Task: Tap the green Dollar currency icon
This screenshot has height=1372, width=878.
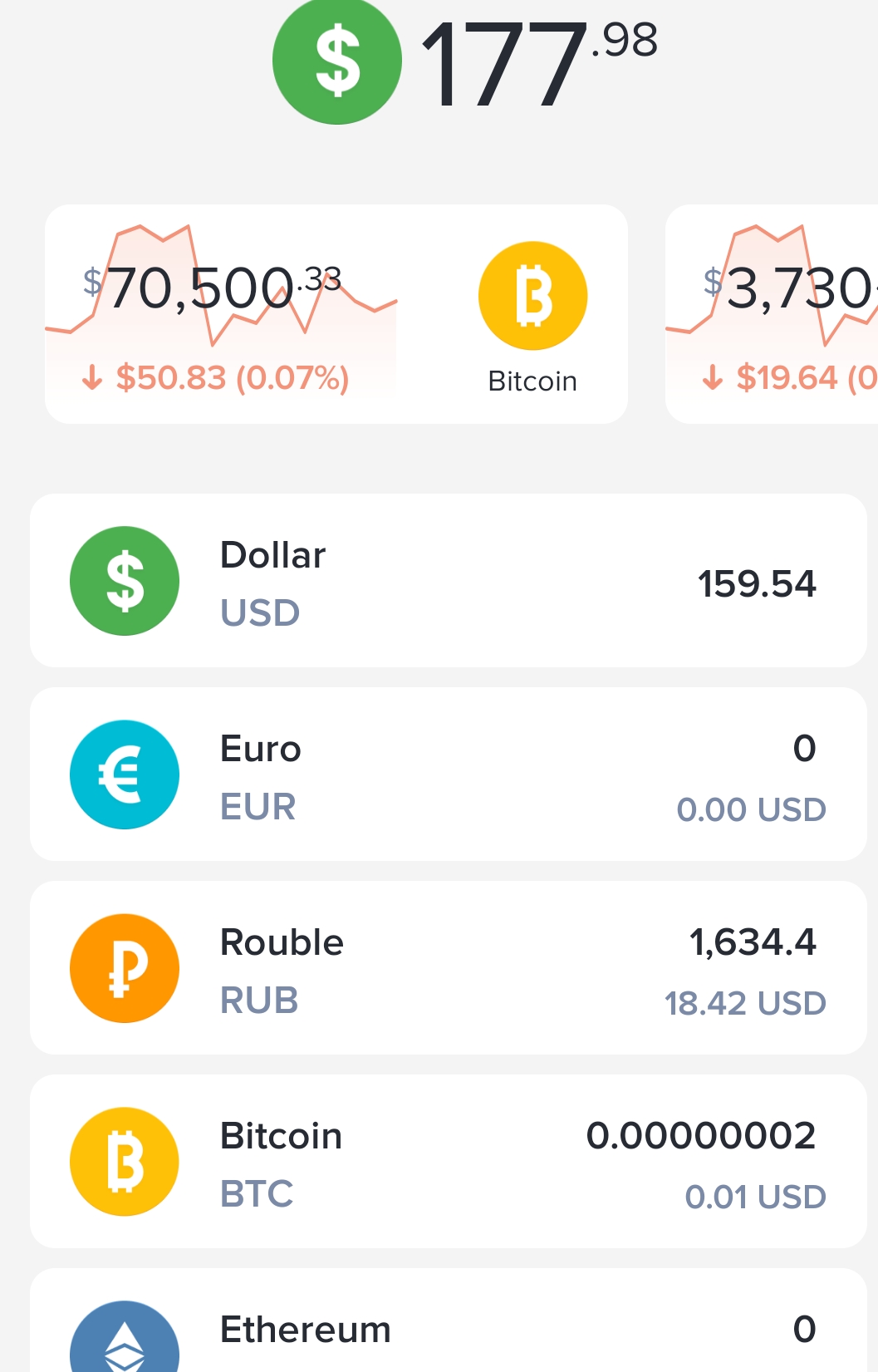Action: (x=125, y=581)
